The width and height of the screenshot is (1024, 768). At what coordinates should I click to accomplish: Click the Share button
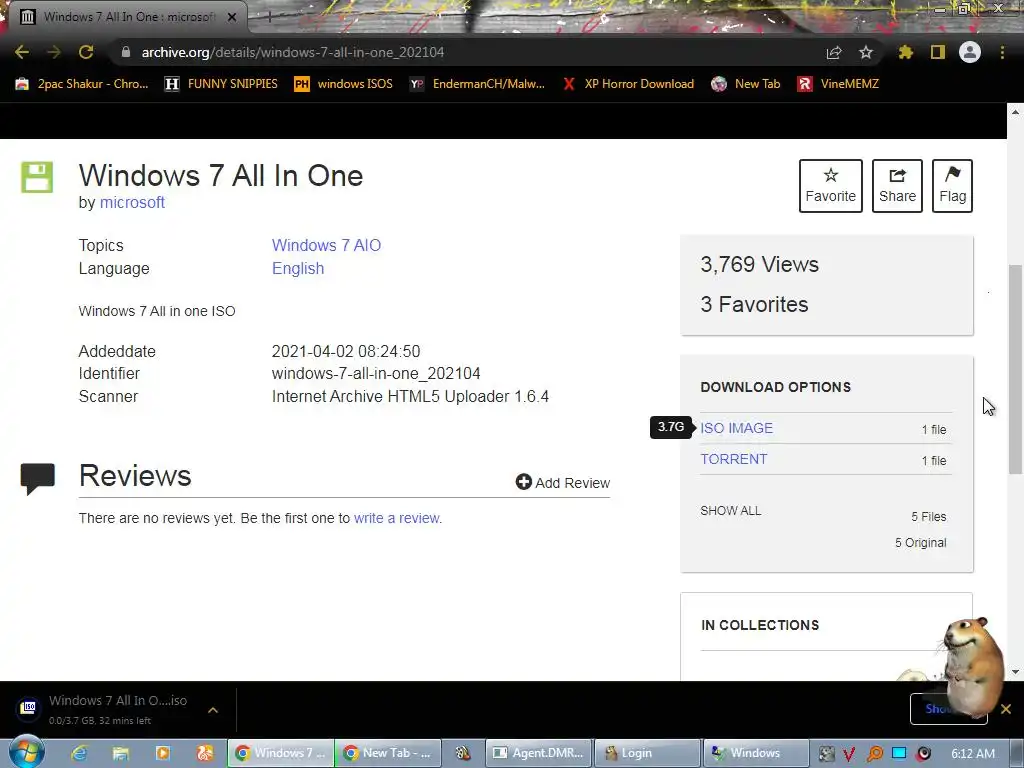(897, 186)
